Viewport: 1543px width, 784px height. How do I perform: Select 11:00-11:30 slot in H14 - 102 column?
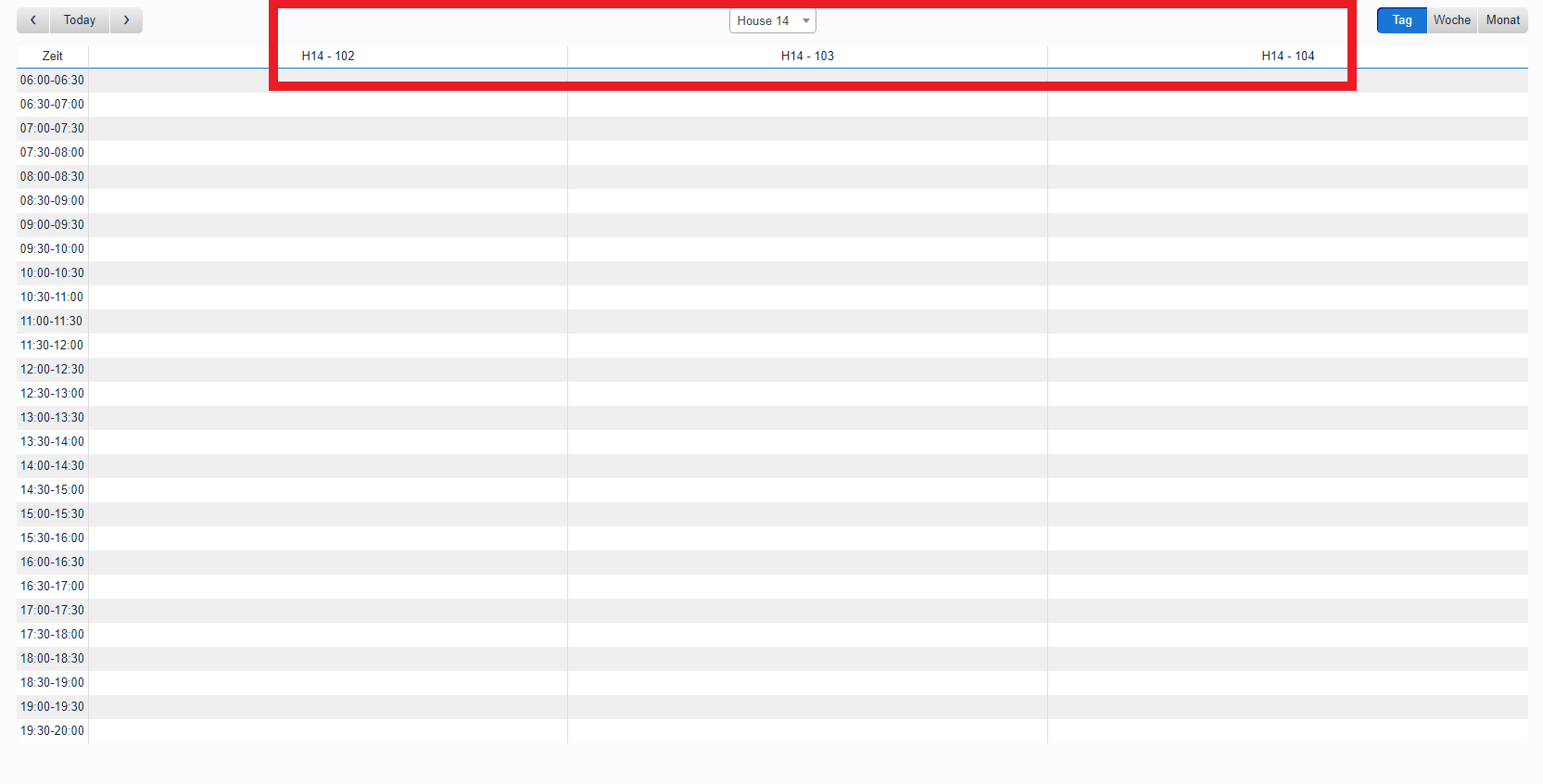tap(328, 322)
